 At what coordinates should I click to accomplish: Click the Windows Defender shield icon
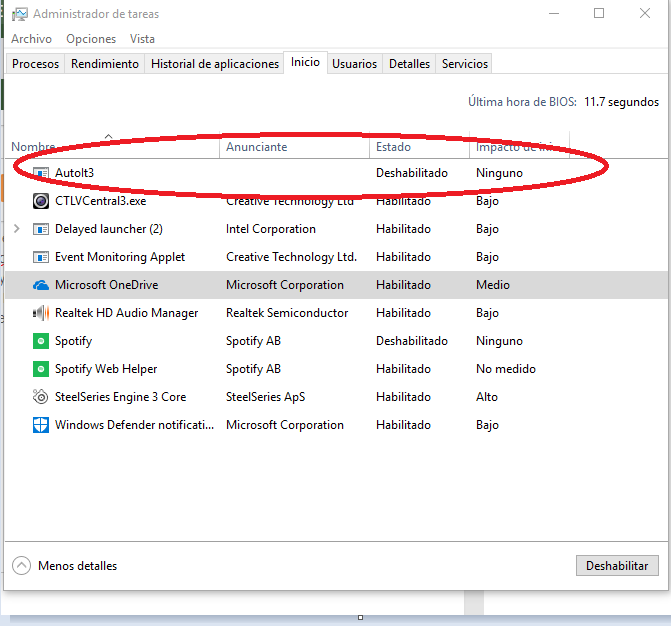click(x=41, y=425)
